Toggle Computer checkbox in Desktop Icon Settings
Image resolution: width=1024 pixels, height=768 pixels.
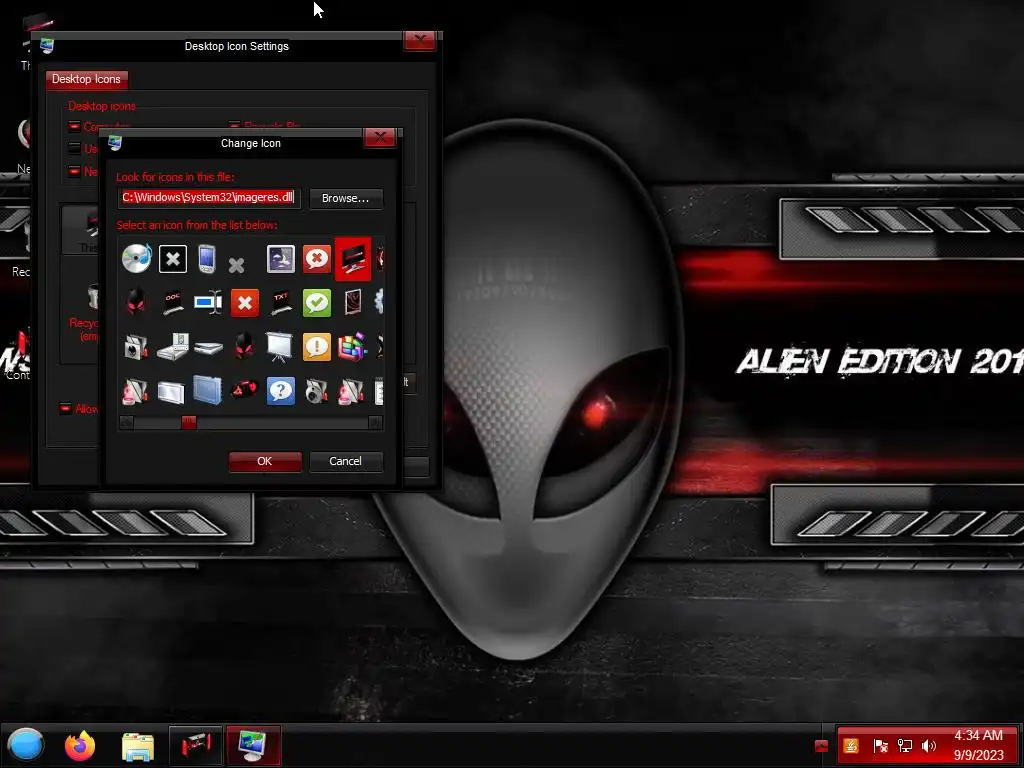pos(74,127)
